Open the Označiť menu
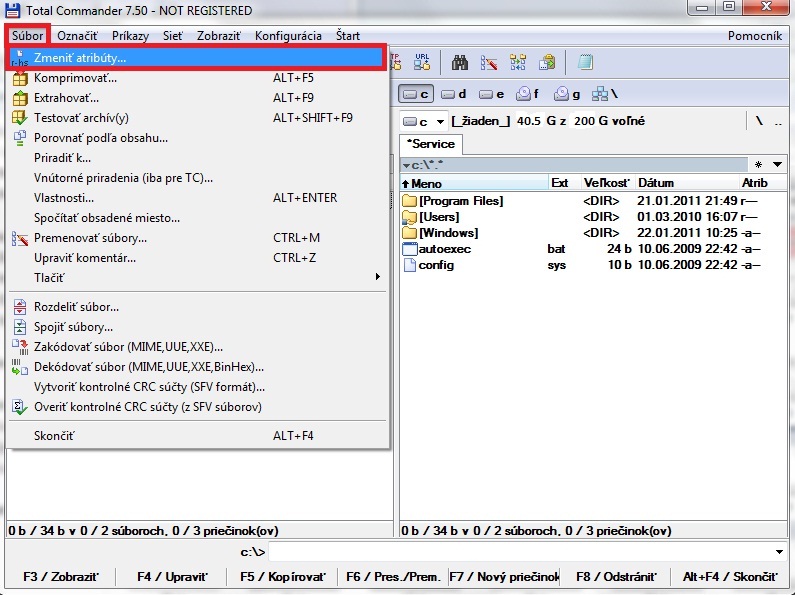This screenshot has width=795, height=595. point(77,36)
